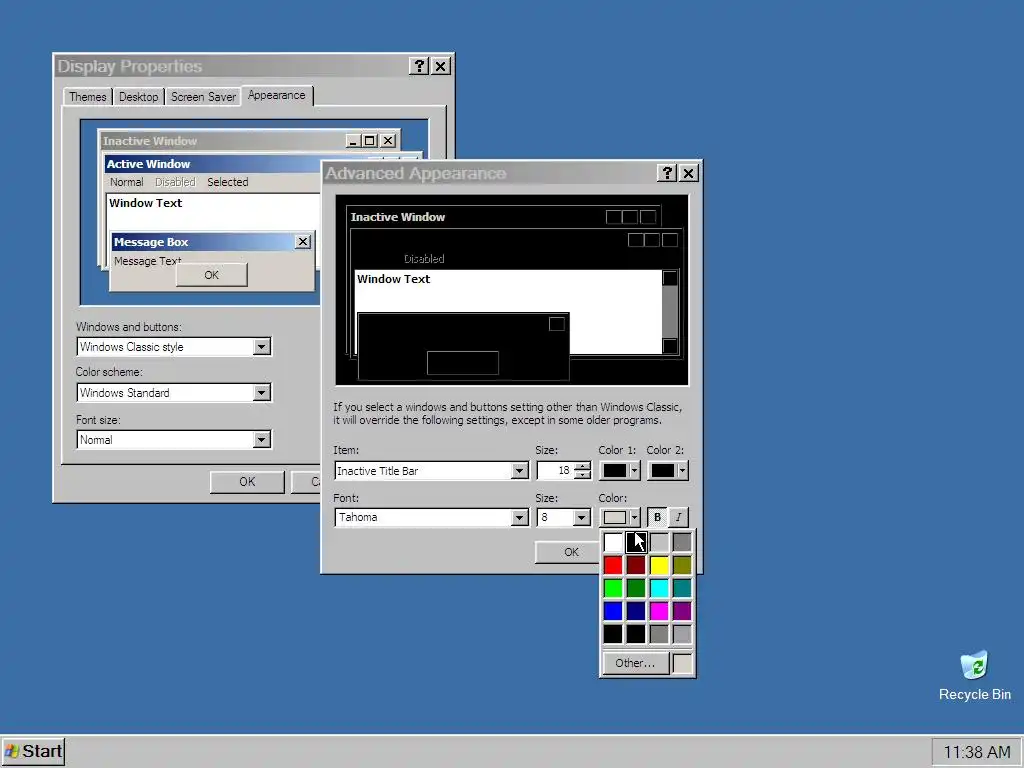Click Selected menu item in Display Properties preview
The width and height of the screenshot is (1024, 768).
click(228, 182)
